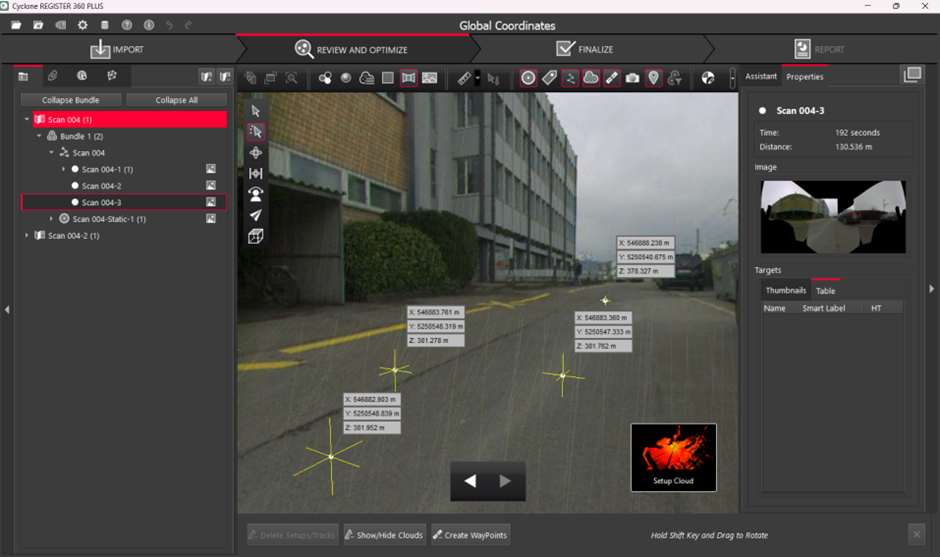Select the orbit/pan crosshair tool

pos(256,153)
